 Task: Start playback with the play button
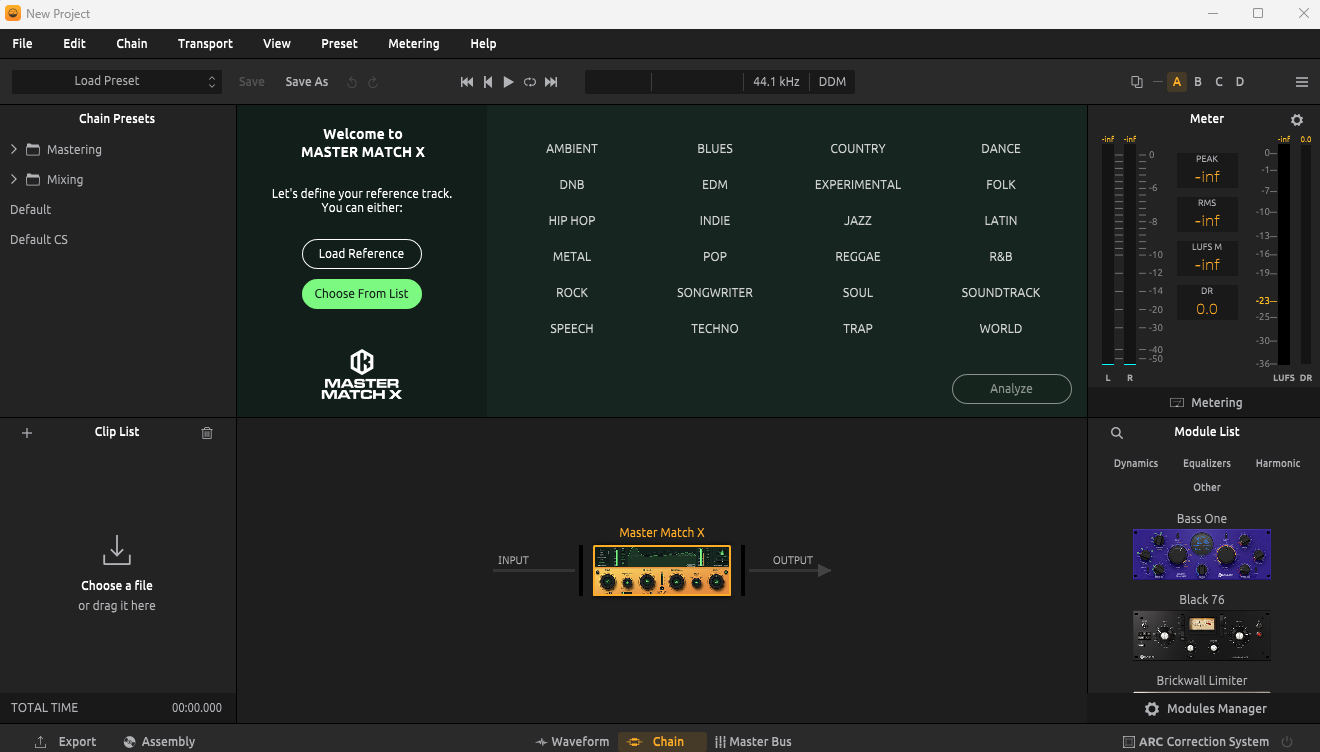click(508, 82)
